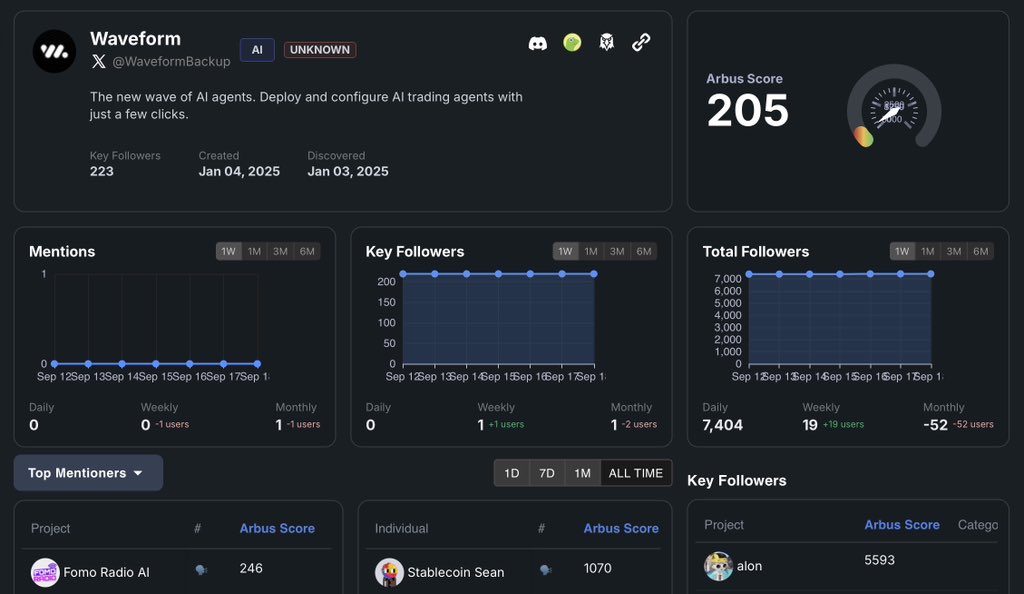
Task: Click the wolf token icon in the header
Action: 606,42
